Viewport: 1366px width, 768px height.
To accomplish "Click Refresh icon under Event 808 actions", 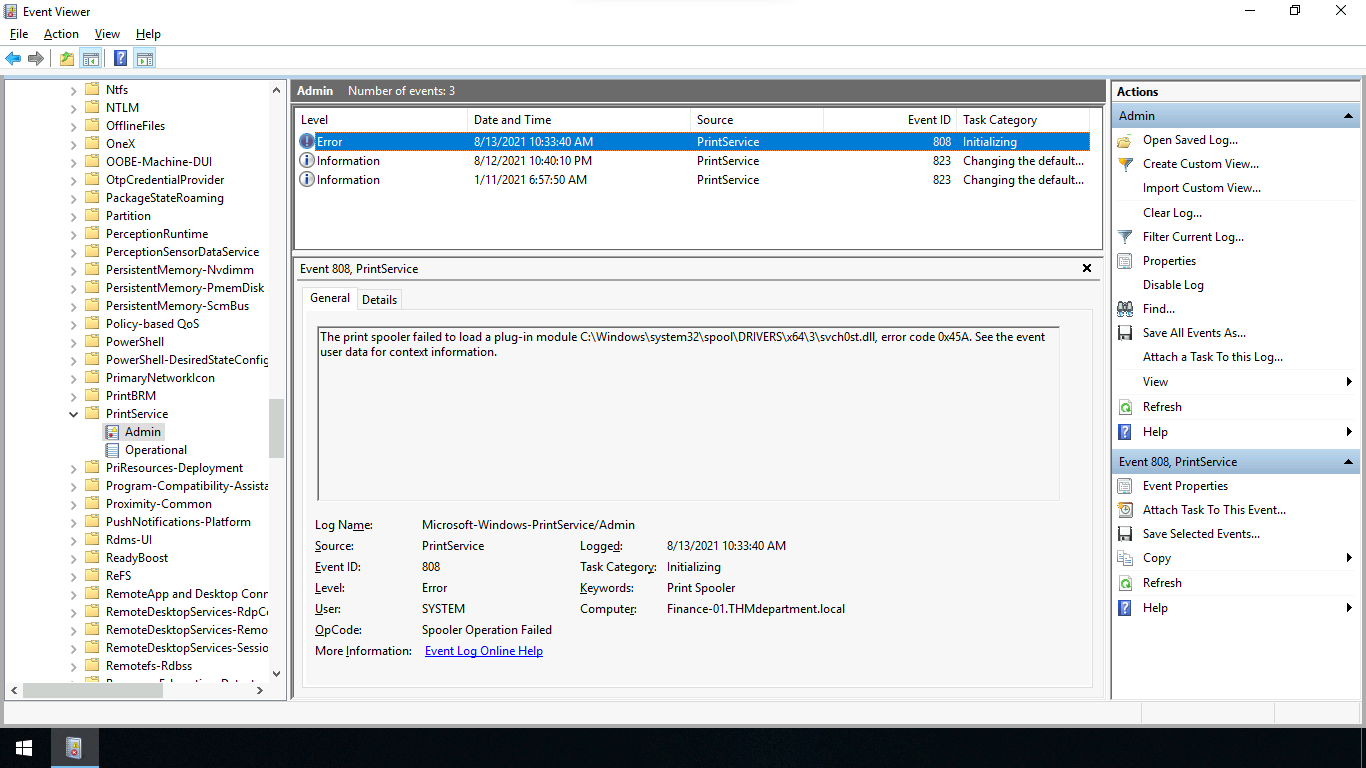I will (x=1125, y=583).
